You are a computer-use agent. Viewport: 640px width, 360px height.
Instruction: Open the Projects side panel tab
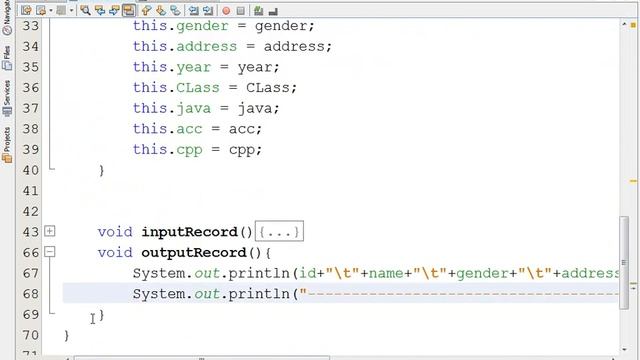7,145
